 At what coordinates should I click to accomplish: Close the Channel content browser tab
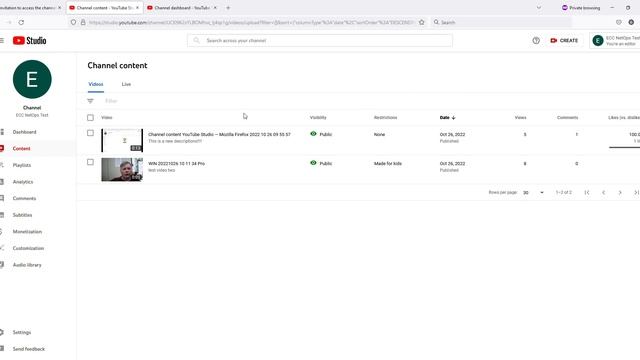(x=137, y=8)
